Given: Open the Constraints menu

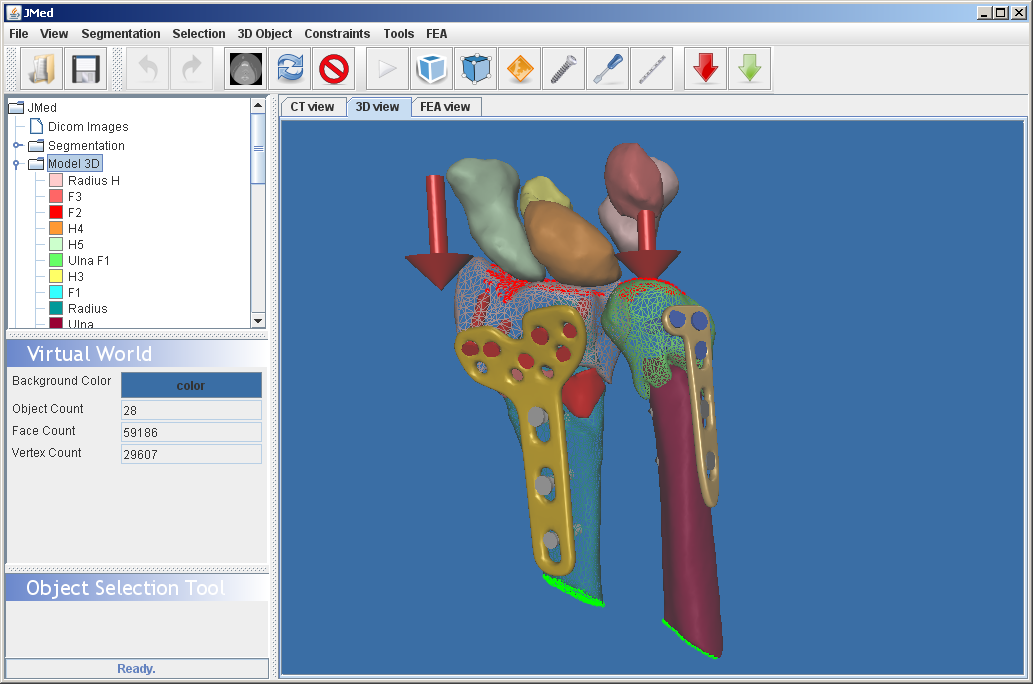Looking at the screenshot, I should [x=337, y=34].
